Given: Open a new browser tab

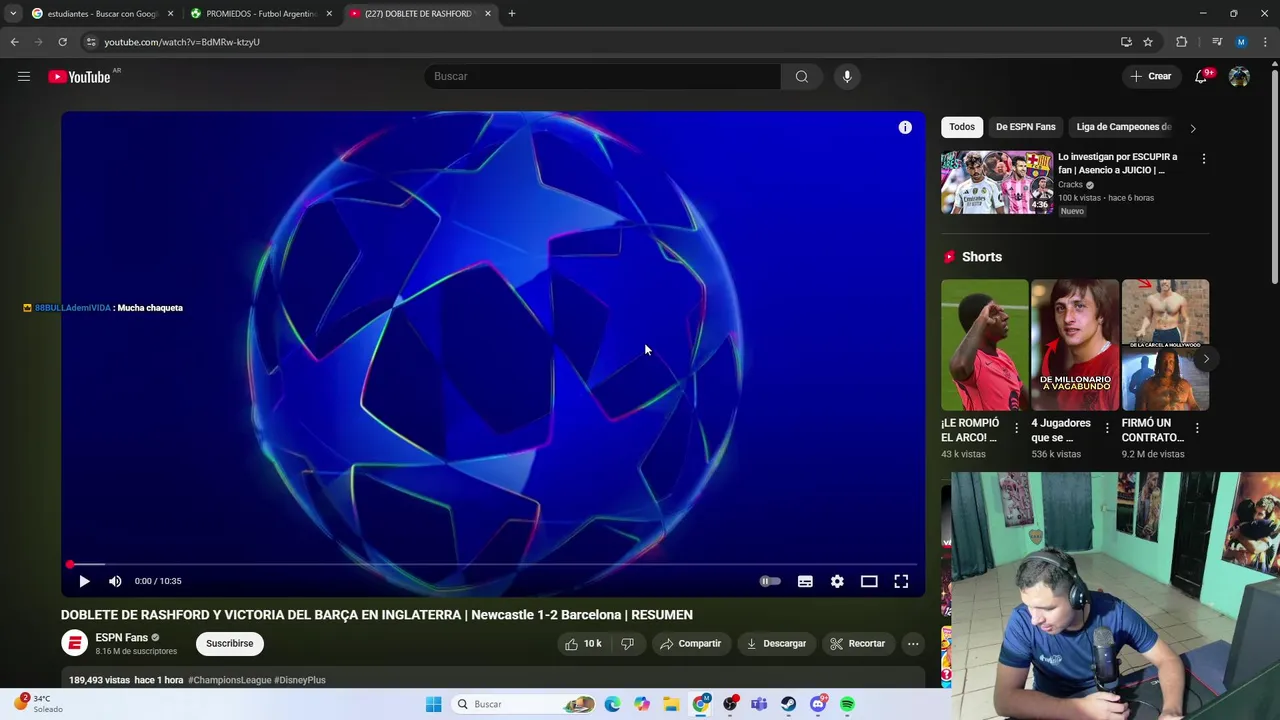Looking at the screenshot, I should (x=512, y=14).
